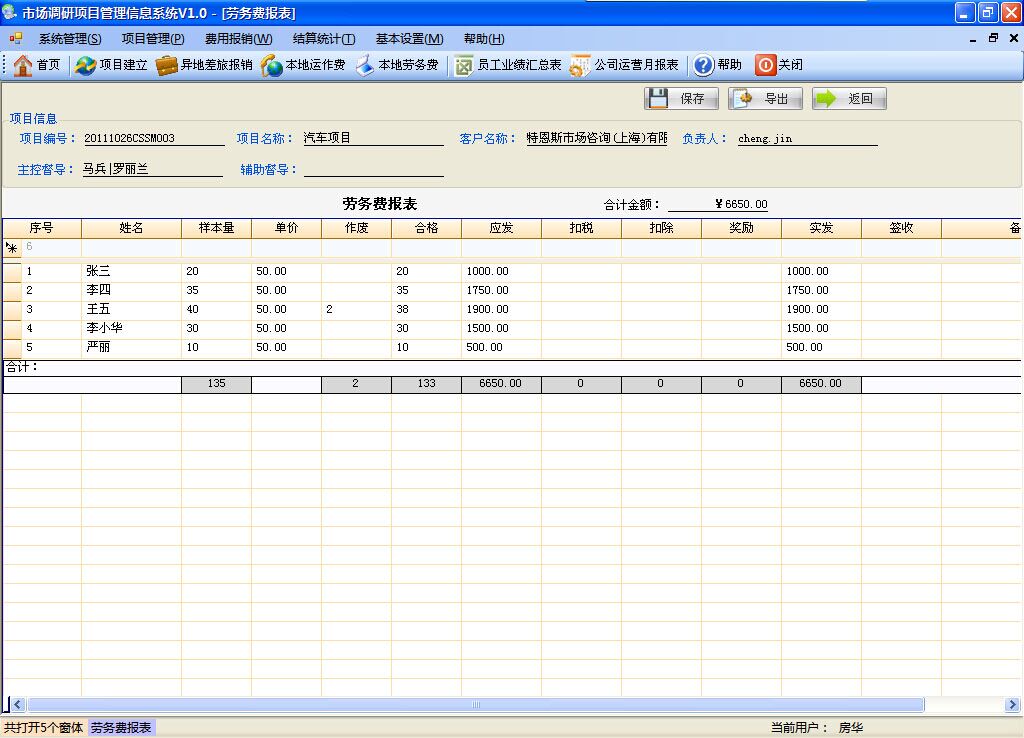This screenshot has width=1024, height=738.
Task: Click the 辅助督导 input field
Action: click(x=373, y=169)
